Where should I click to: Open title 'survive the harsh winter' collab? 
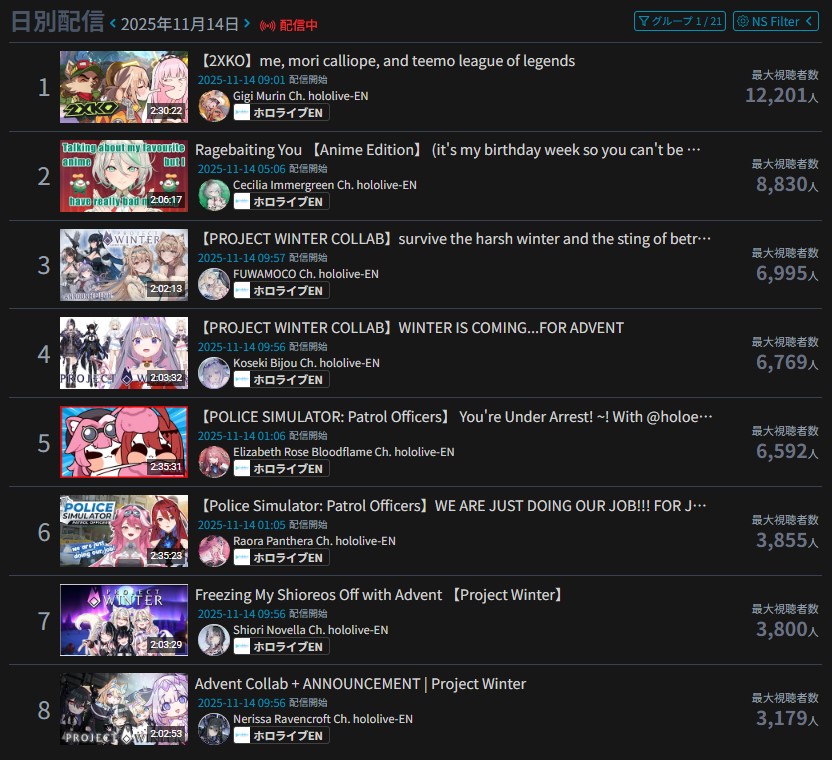pos(454,239)
